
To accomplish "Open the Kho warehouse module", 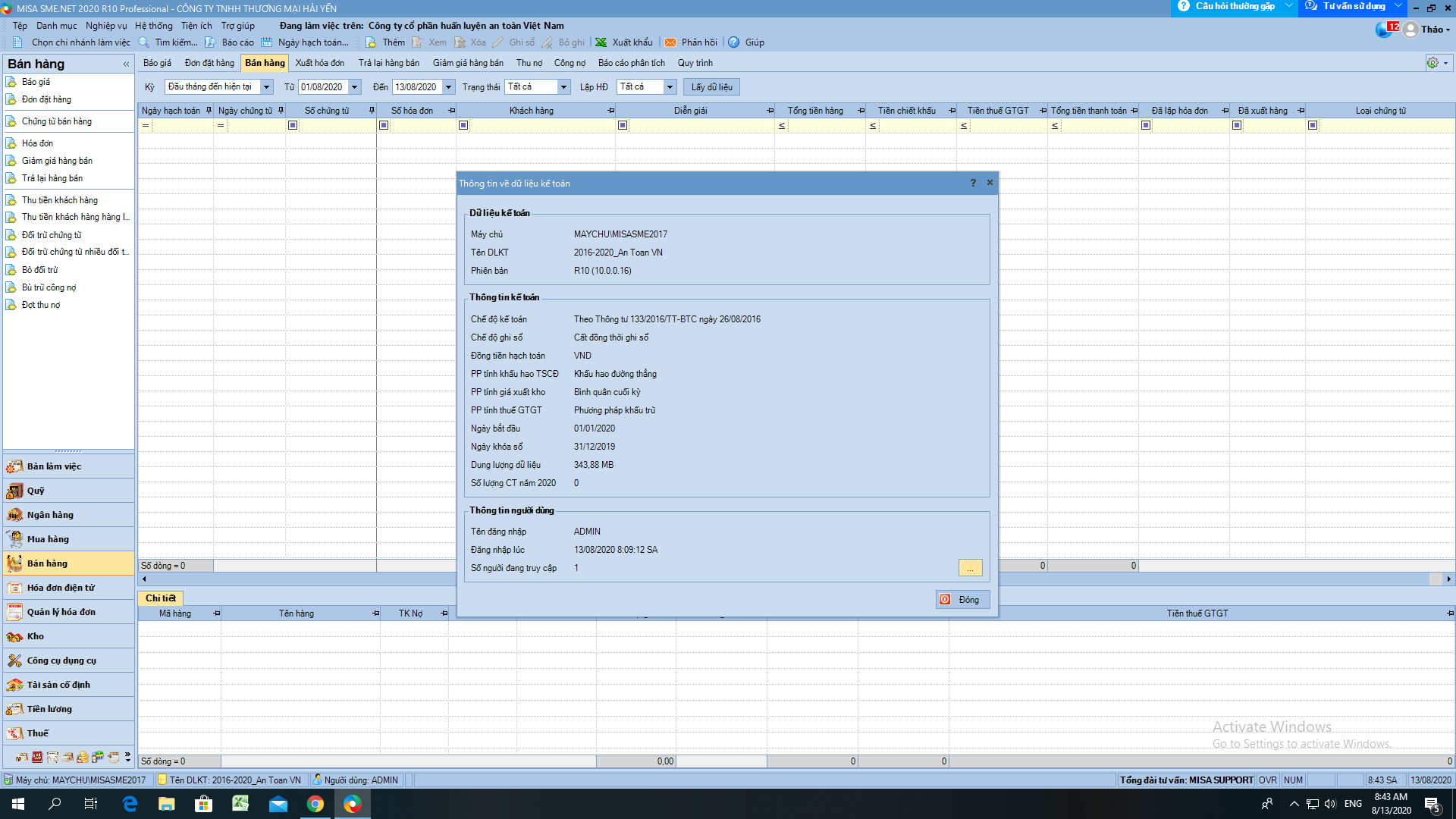I will click(x=35, y=636).
